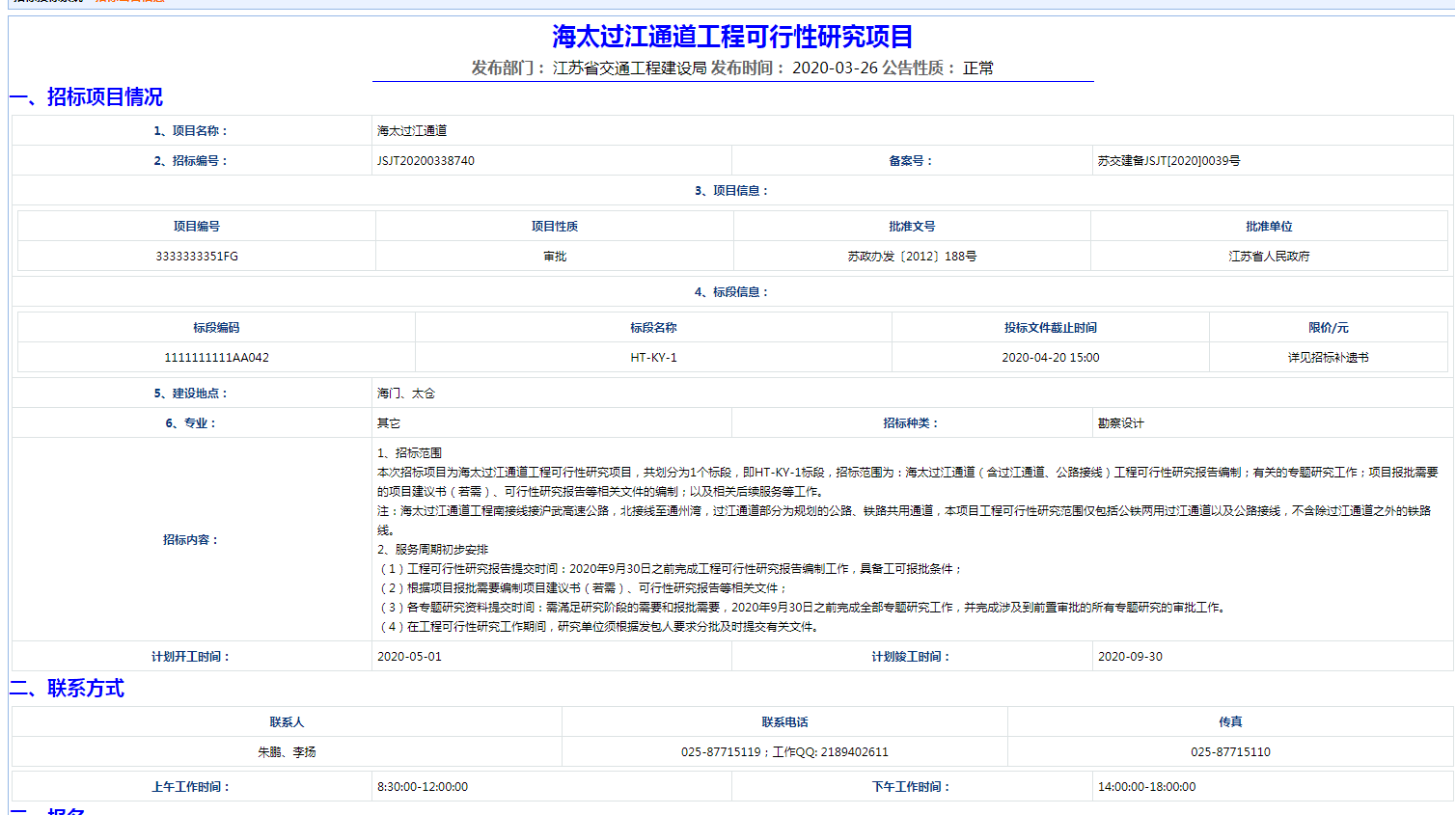
Task: Select the 其它 specialty value
Action: (x=389, y=423)
